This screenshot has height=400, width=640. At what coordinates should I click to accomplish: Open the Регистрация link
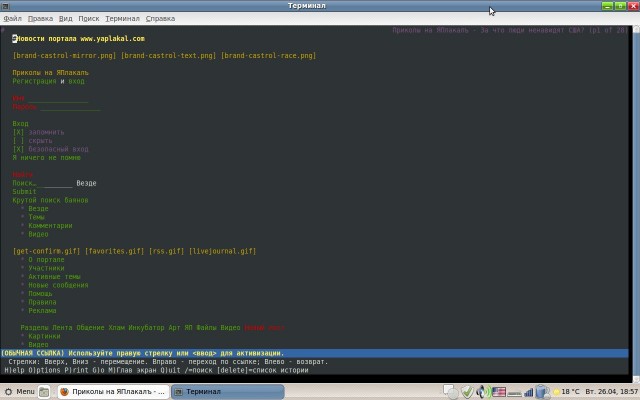(x=34, y=81)
